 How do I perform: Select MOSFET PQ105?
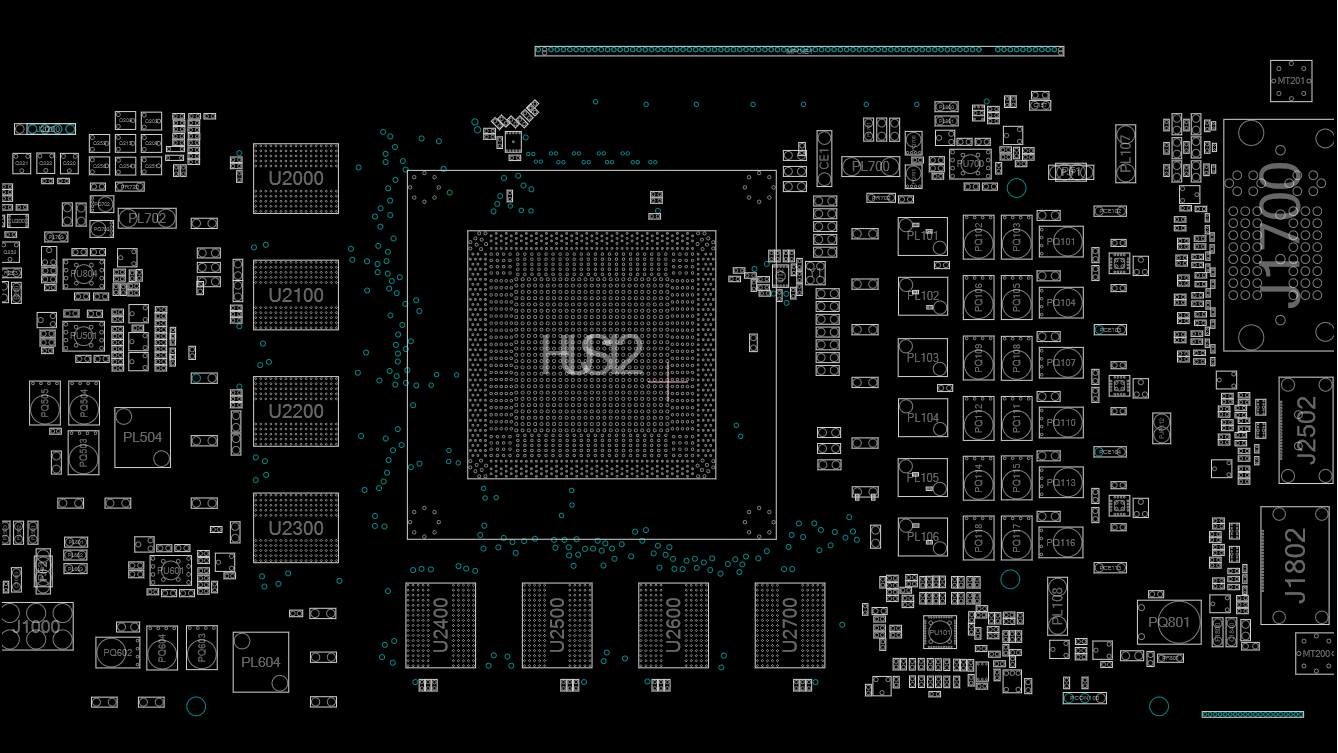click(1017, 297)
